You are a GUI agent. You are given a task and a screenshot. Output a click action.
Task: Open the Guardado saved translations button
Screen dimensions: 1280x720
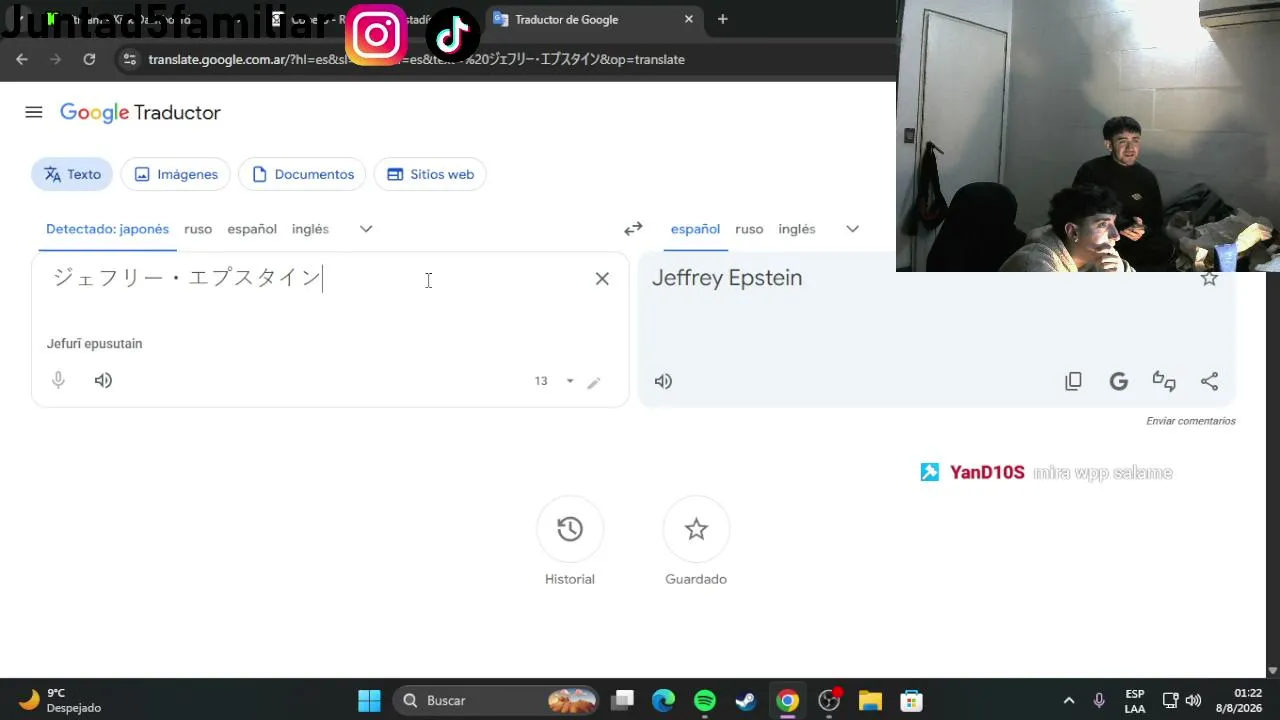tap(696, 529)
